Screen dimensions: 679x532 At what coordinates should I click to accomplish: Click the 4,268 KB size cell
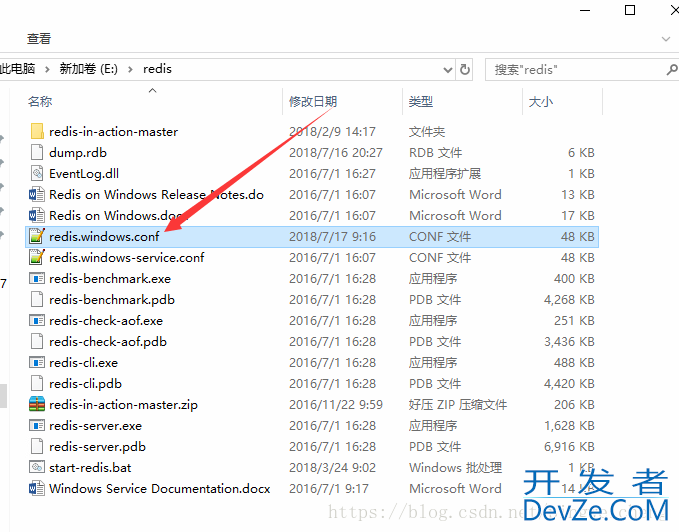(569, 300)
